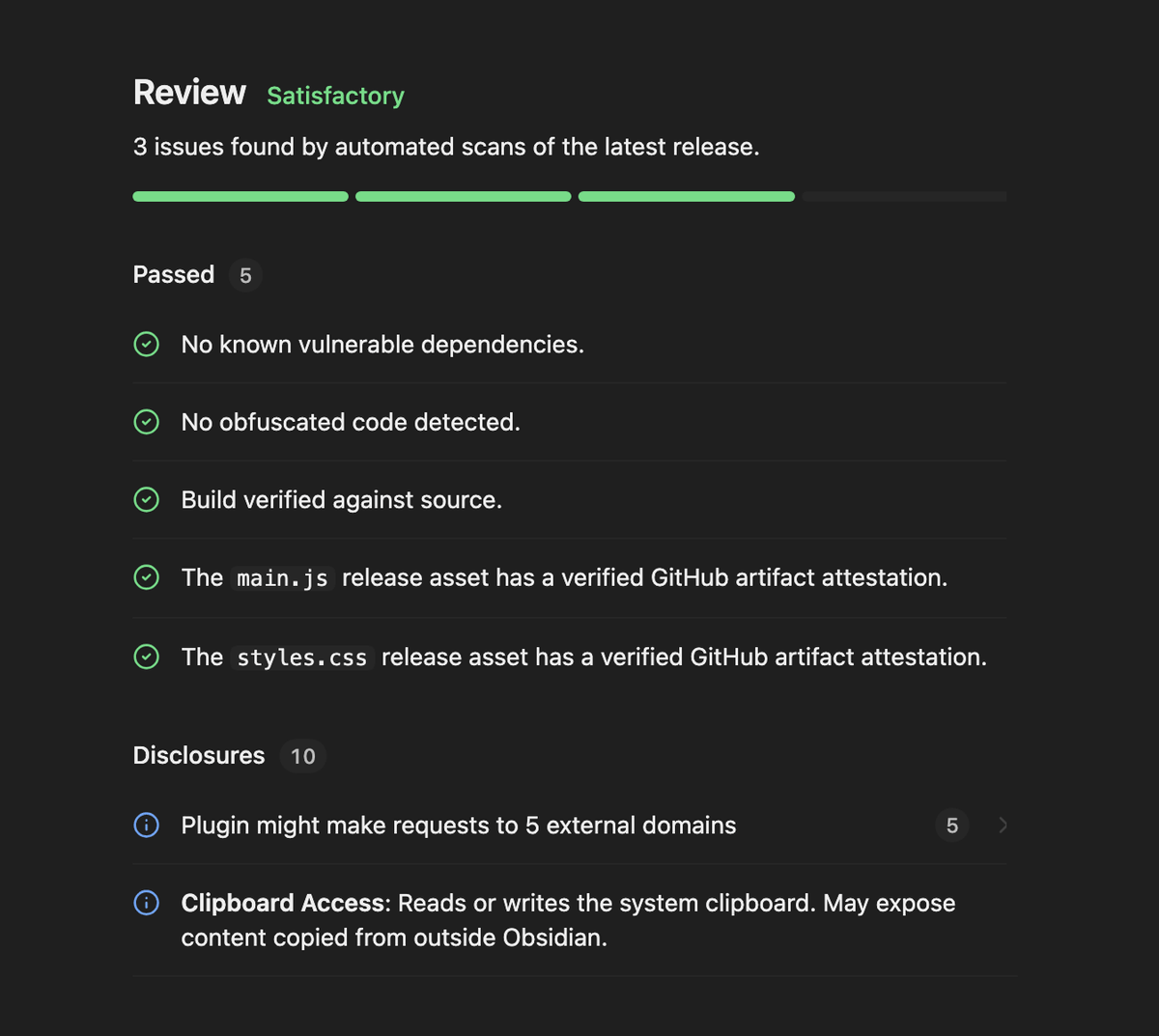This screenshot has height=1036, width=1159.
Task: Click the Disclosures count badge showing 10
Action: (303, 756)
